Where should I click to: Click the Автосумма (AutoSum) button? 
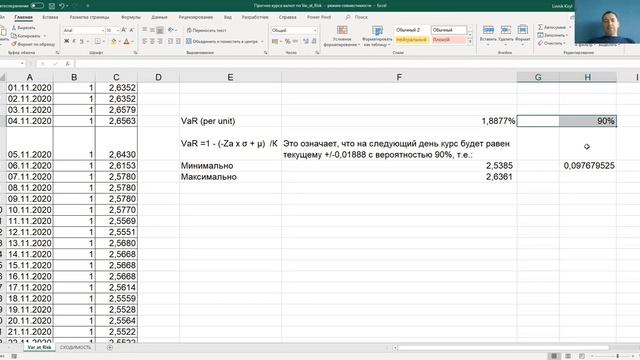pyautogui.click(x=553, y=27)
